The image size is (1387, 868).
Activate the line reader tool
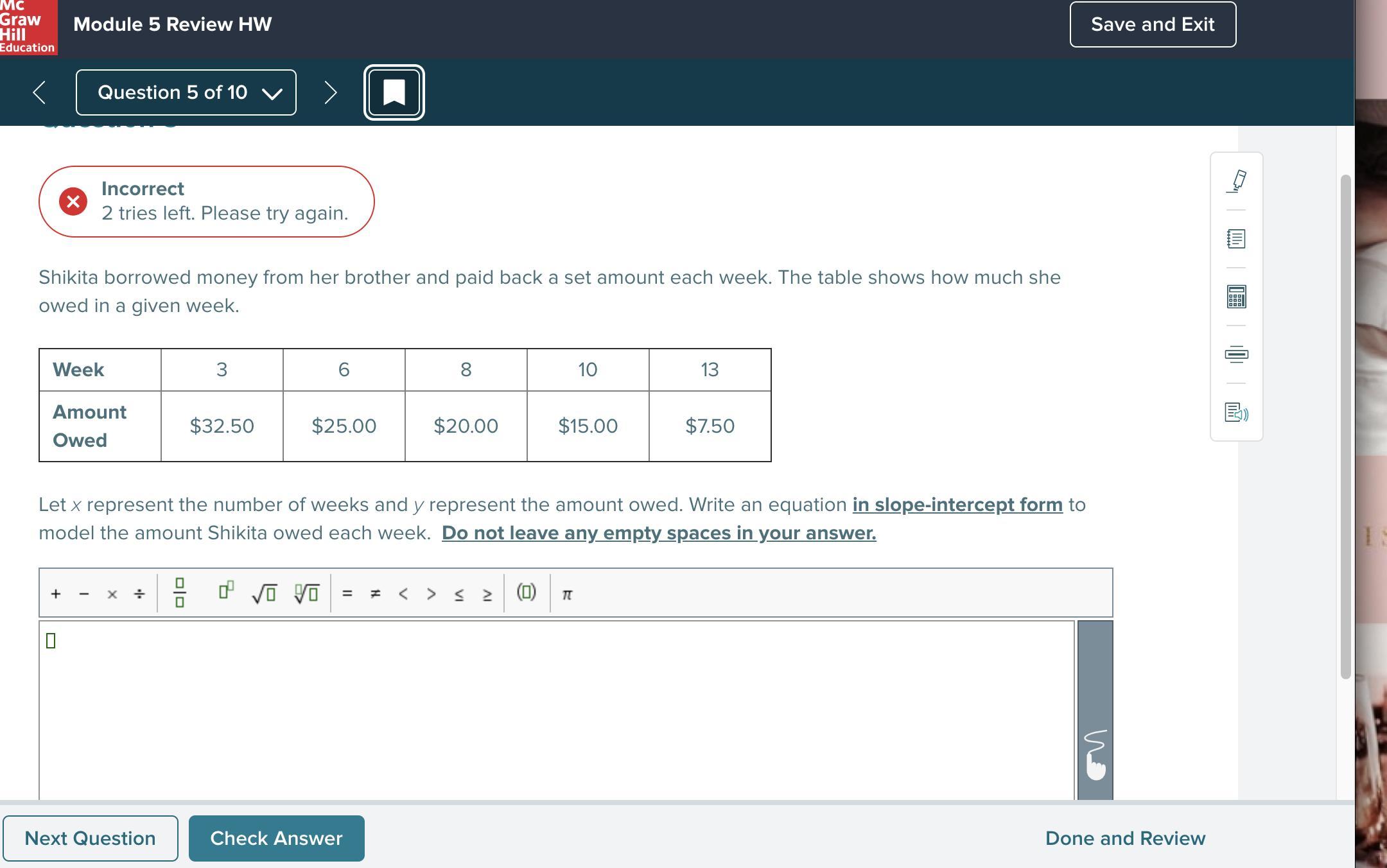[1236, 354]
